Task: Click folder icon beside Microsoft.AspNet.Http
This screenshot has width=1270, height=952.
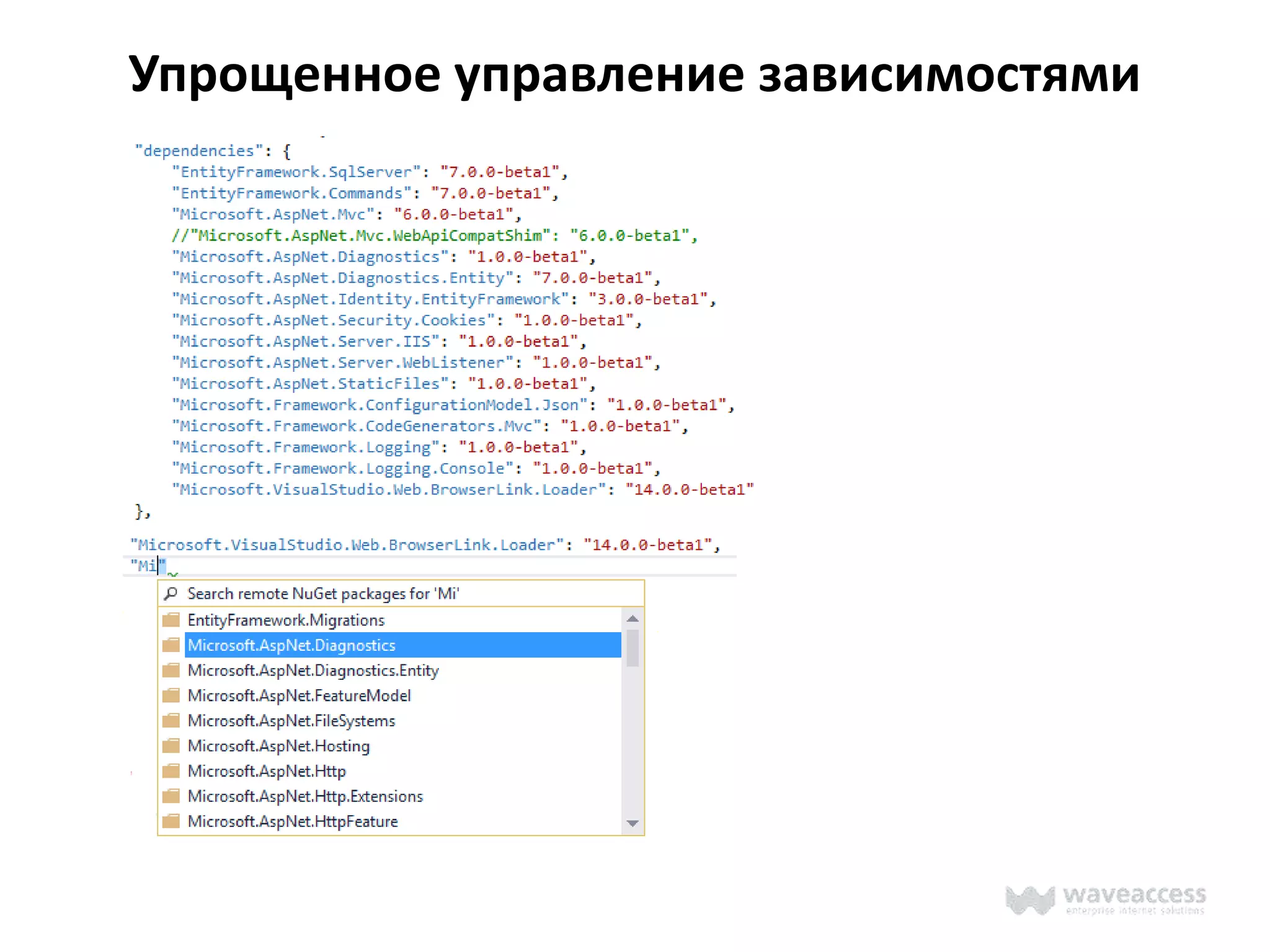Action: [x=171, y=771]
